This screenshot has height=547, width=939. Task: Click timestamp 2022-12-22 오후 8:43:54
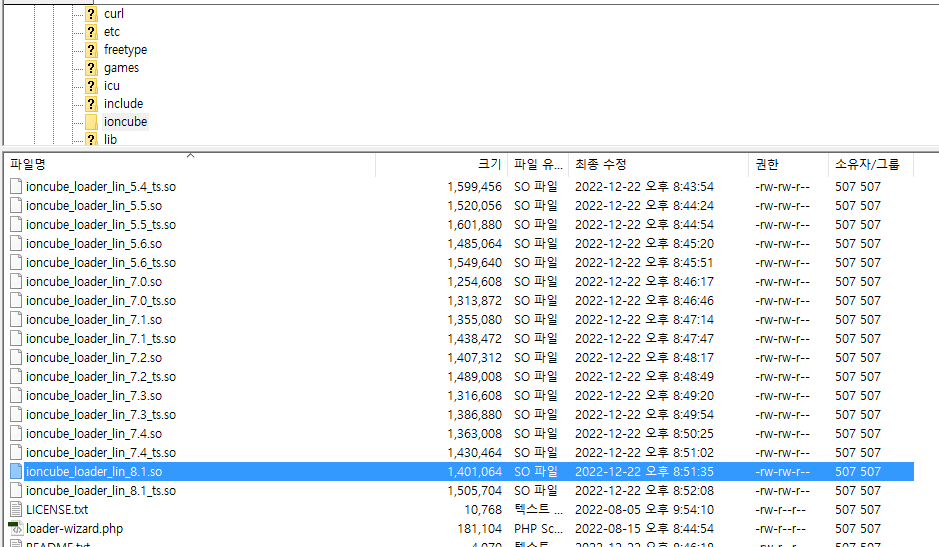(x=644, y=187)
